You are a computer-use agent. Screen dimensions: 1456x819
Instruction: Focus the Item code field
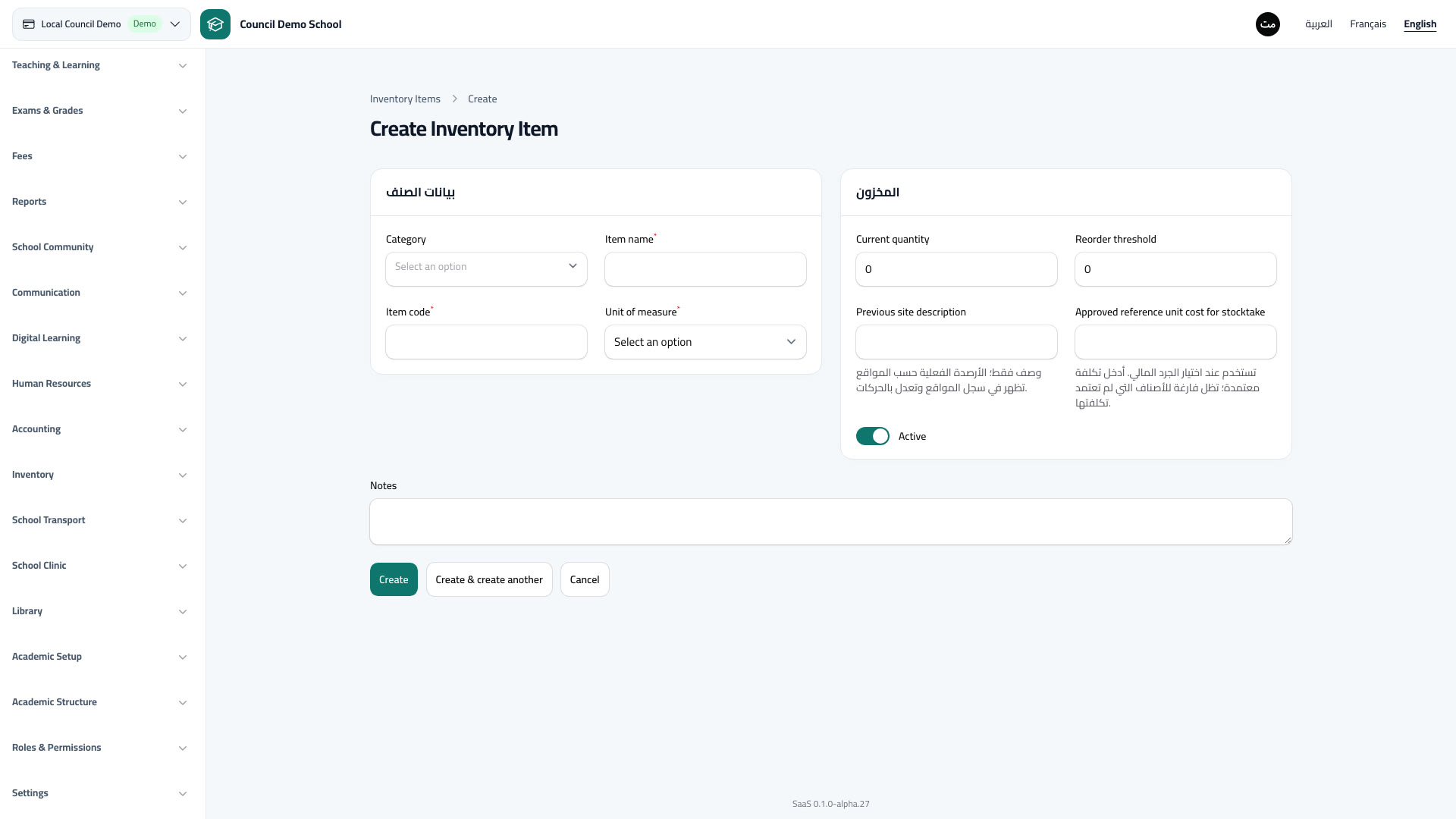coord(486,342)
